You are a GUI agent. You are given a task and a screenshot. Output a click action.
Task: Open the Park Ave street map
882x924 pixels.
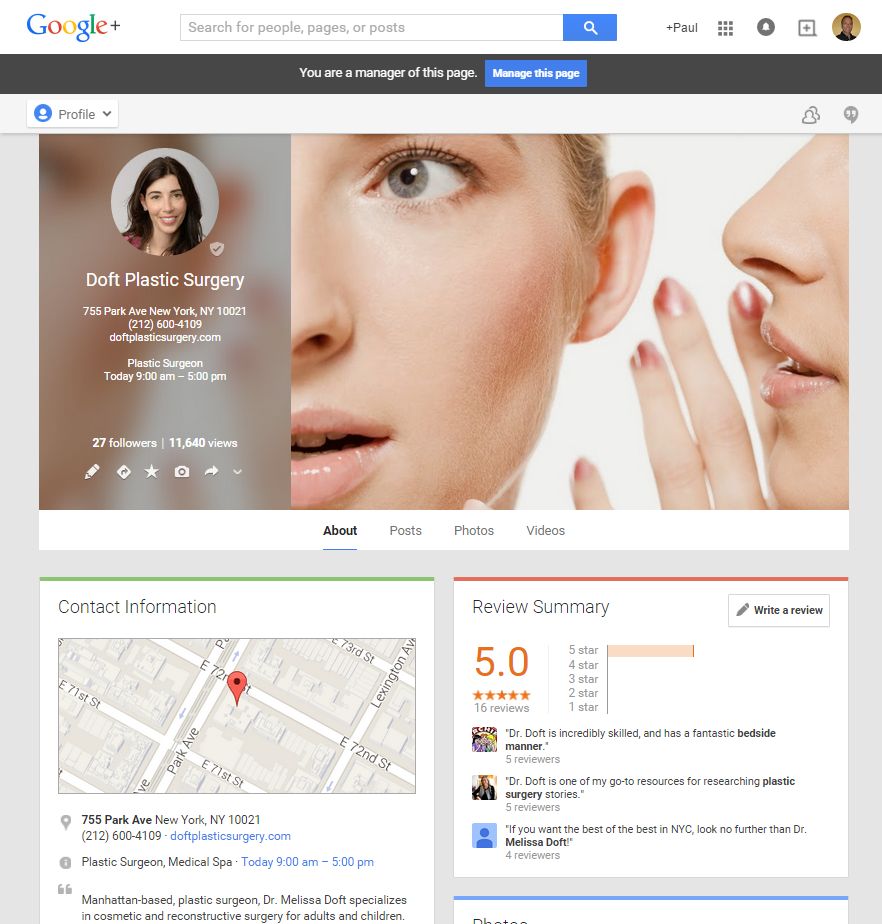pos(237,715)
